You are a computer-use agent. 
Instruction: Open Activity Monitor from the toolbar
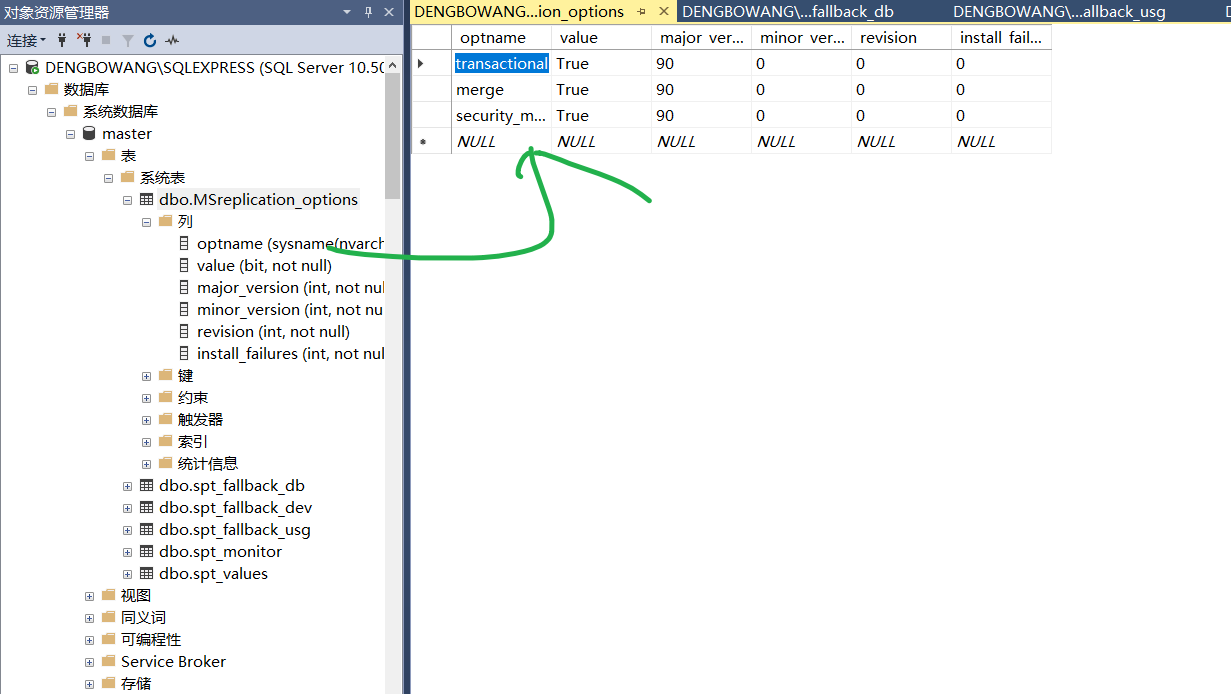click(x=171, y=40)
